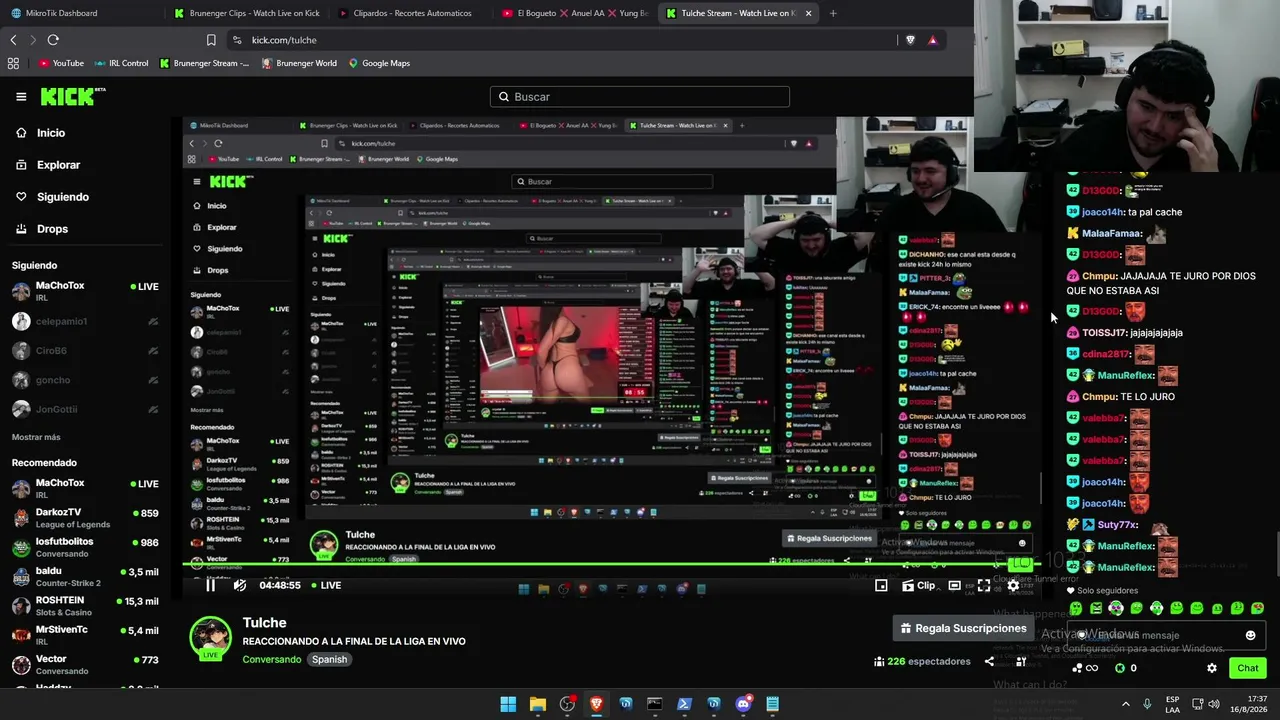Open followed channel JonGottii
1280x720 pixels.
85,409
